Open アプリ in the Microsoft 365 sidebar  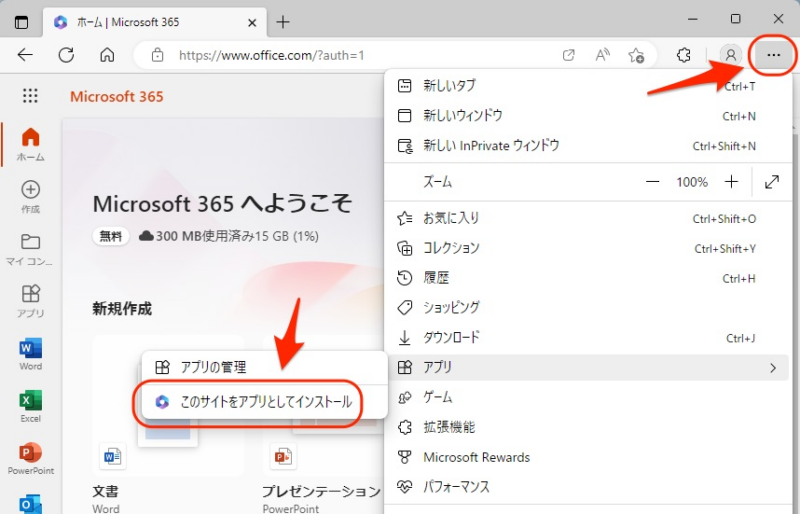coord(31,301)
